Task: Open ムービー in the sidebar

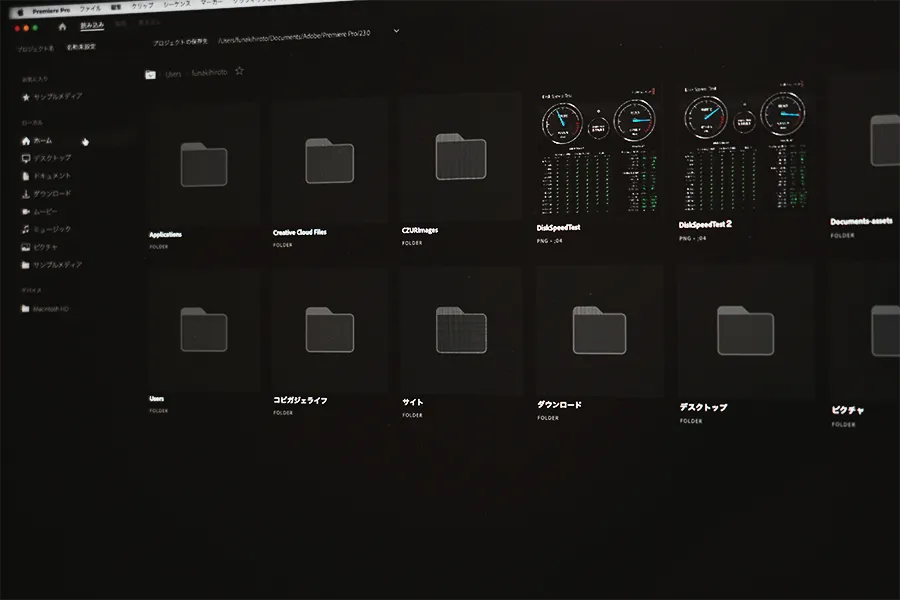Action: (40, 211)
